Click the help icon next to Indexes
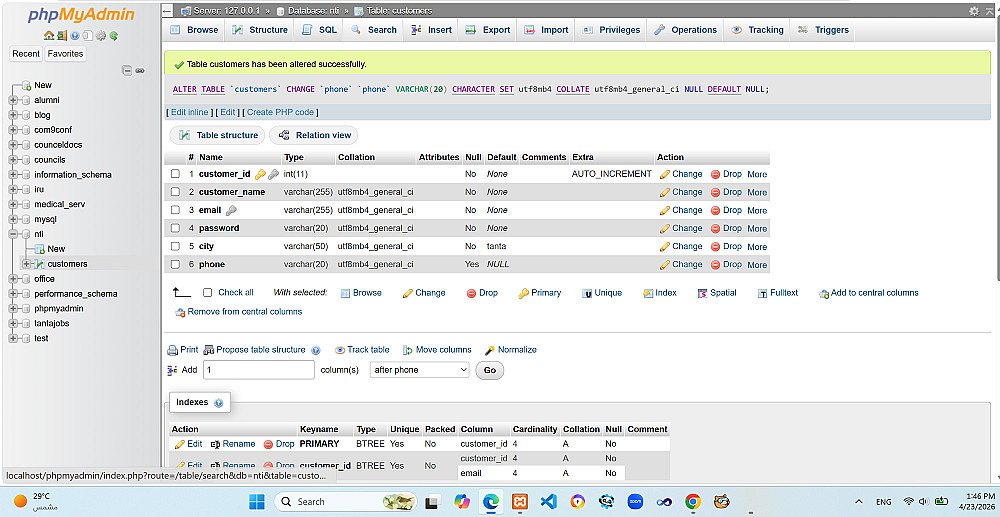 [219, 403]
